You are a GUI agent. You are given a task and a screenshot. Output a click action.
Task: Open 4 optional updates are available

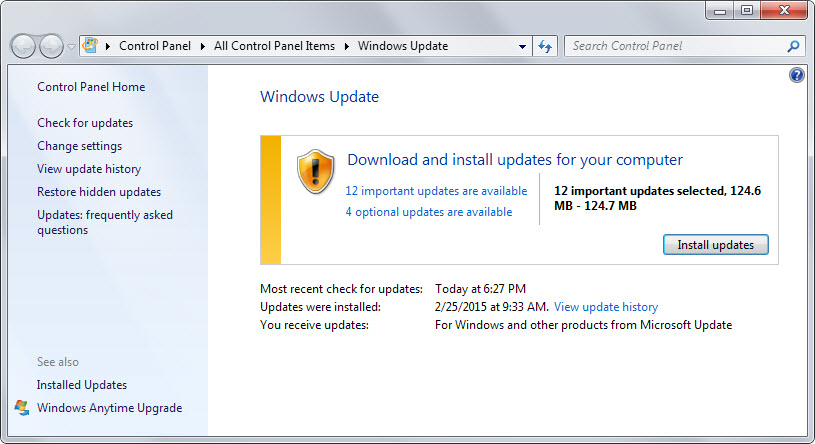point(429,212)
